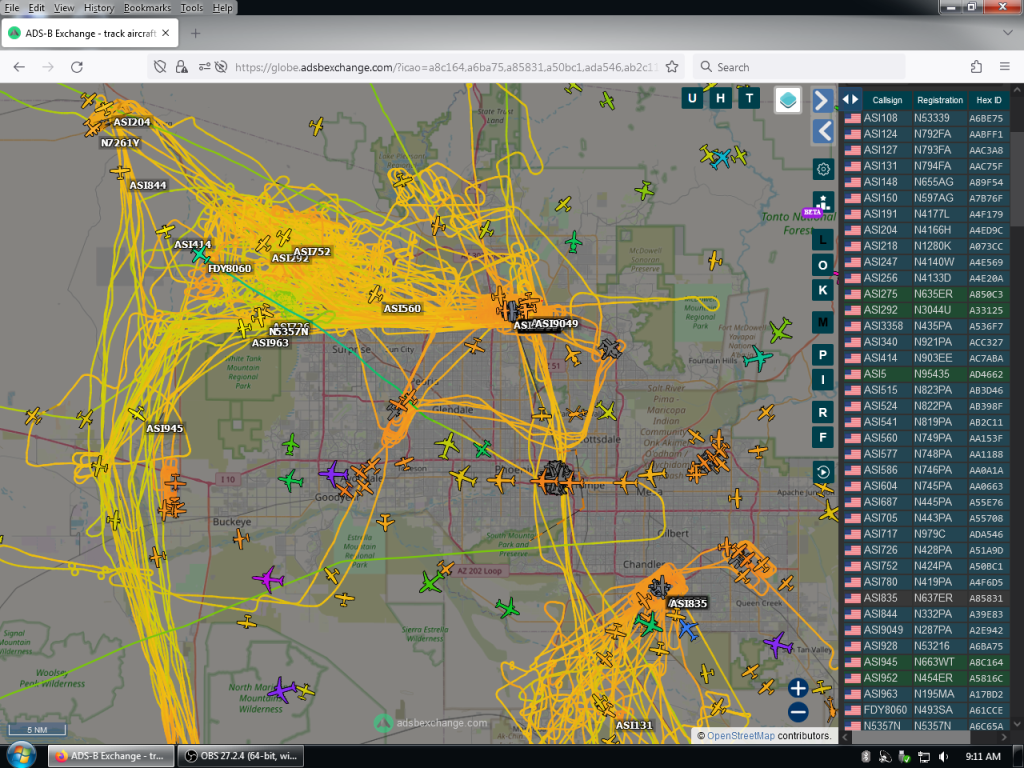
Task: Select aircraft row FDY8060 N493SA
Action: 926,710
